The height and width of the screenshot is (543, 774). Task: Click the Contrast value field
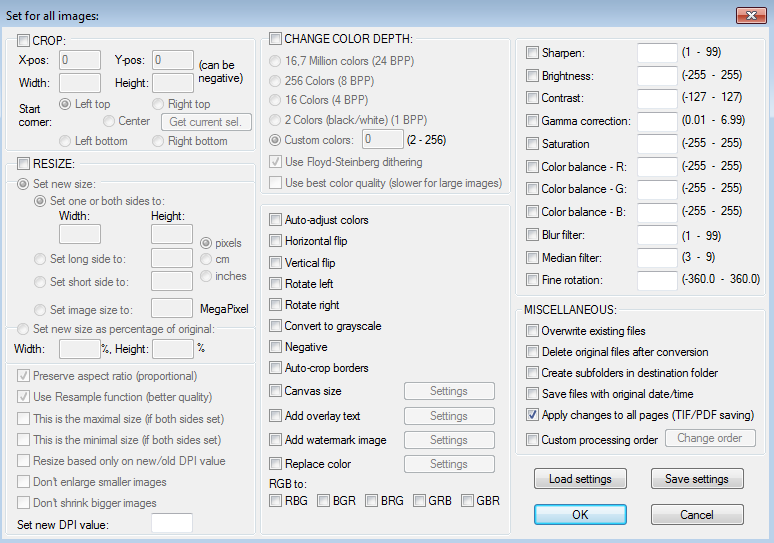(x=657, y=98)
